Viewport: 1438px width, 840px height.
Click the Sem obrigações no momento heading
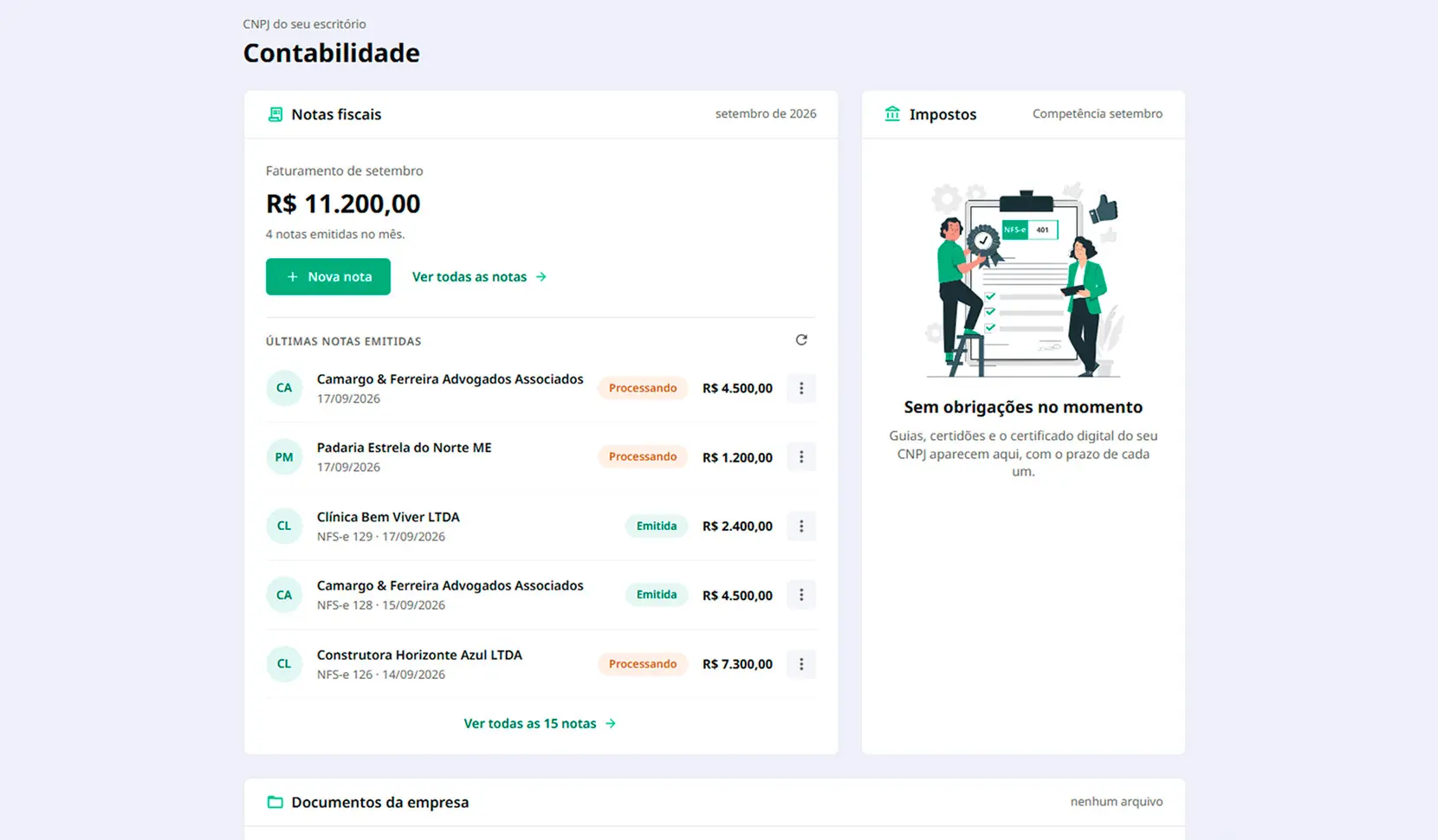[1023, 407]
